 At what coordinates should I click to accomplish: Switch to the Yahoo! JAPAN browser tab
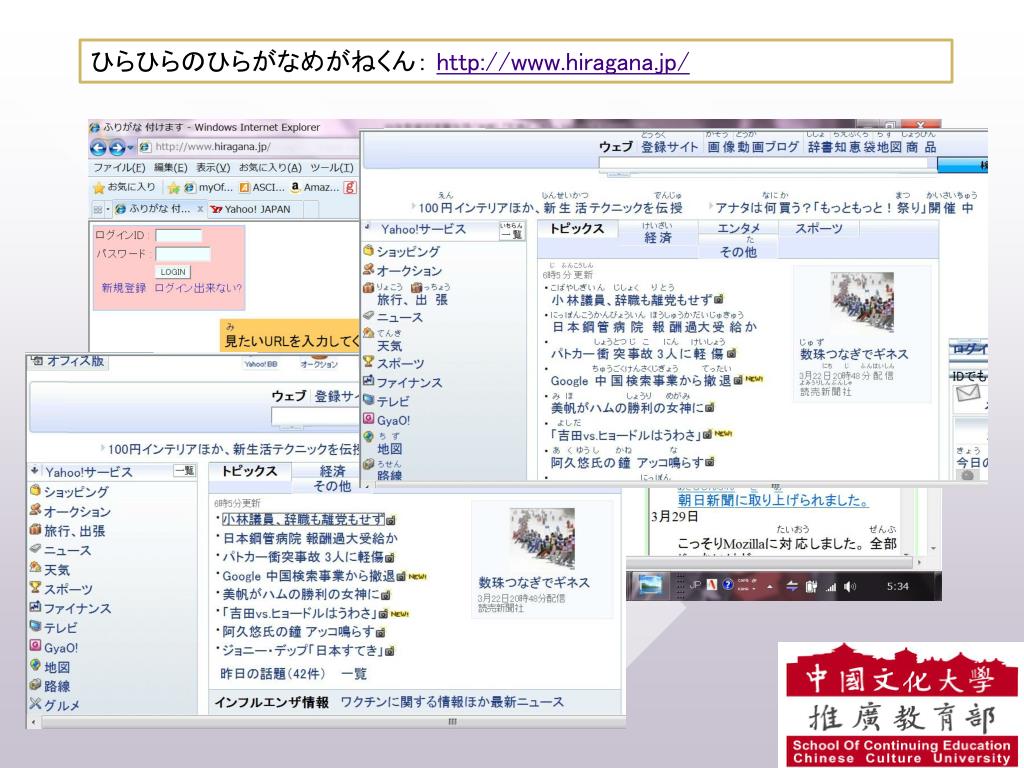pos(251,210)
